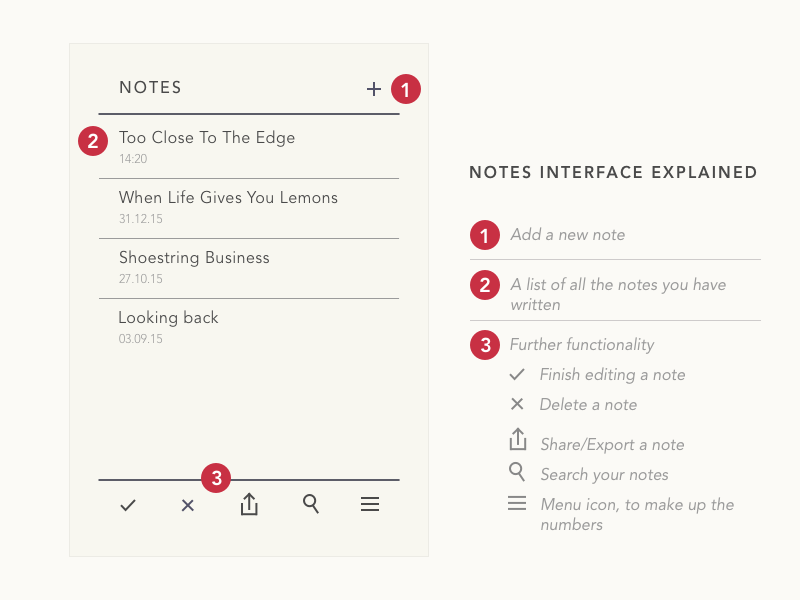The width and height of the screenshot is (800, 600).
Task: Open the 'Looking back' note
Action: tap(168, 318)
